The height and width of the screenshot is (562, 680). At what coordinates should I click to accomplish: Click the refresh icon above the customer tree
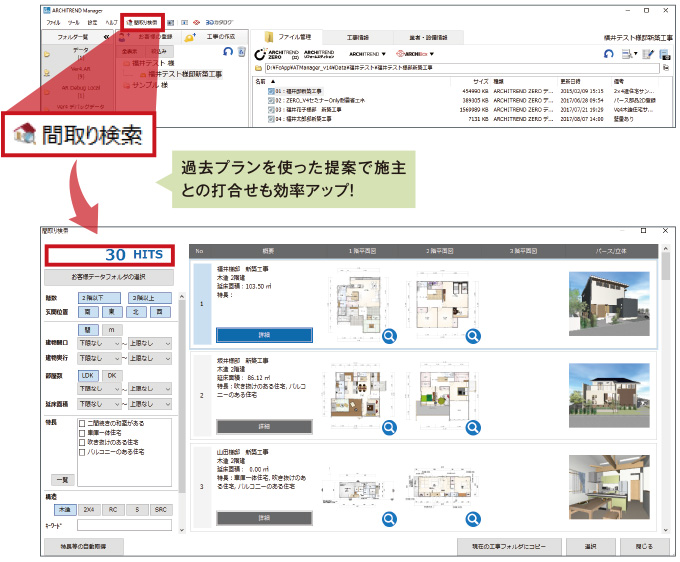point(228,51)
